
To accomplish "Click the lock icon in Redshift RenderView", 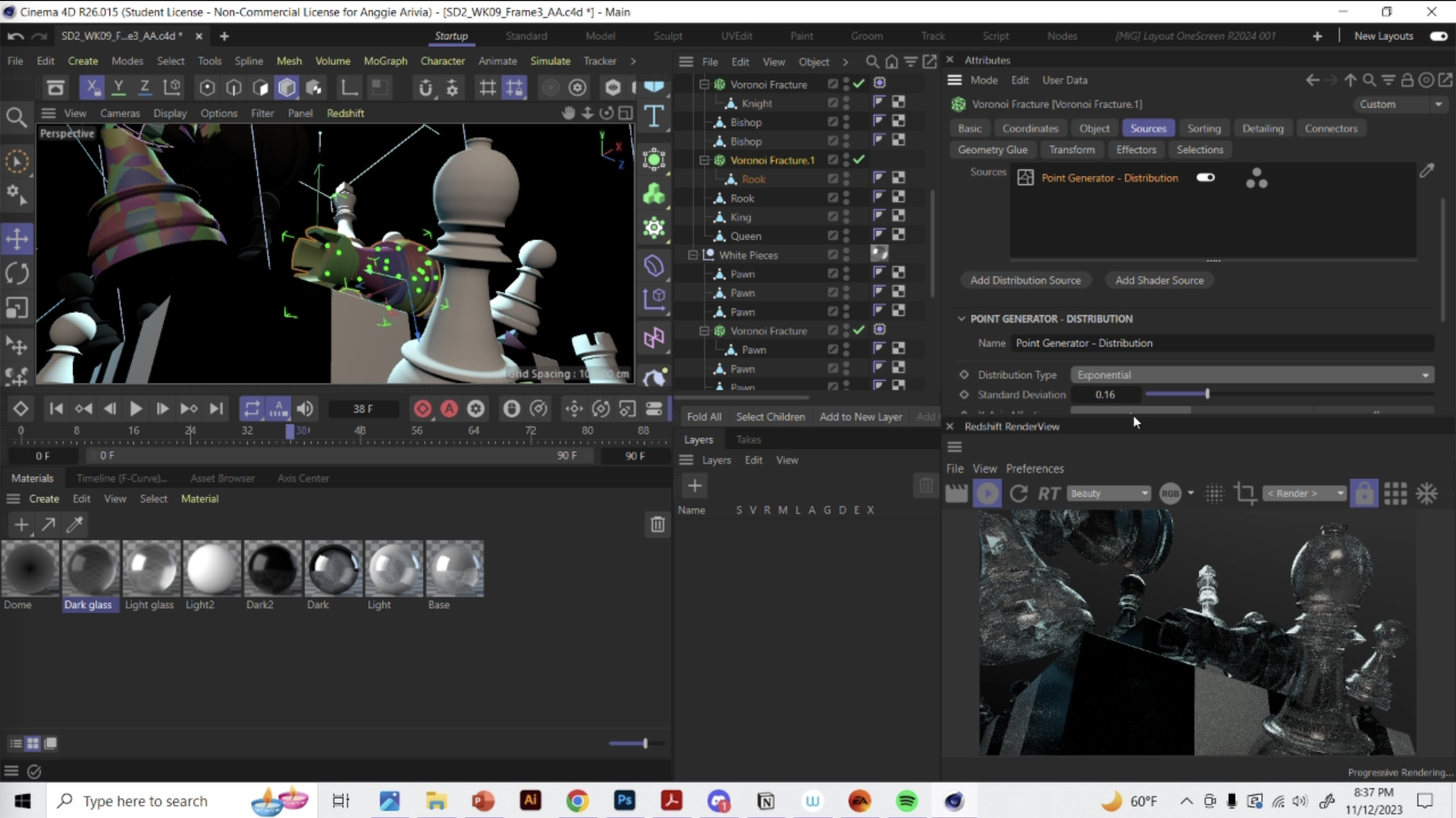I will click(1364, 494).
